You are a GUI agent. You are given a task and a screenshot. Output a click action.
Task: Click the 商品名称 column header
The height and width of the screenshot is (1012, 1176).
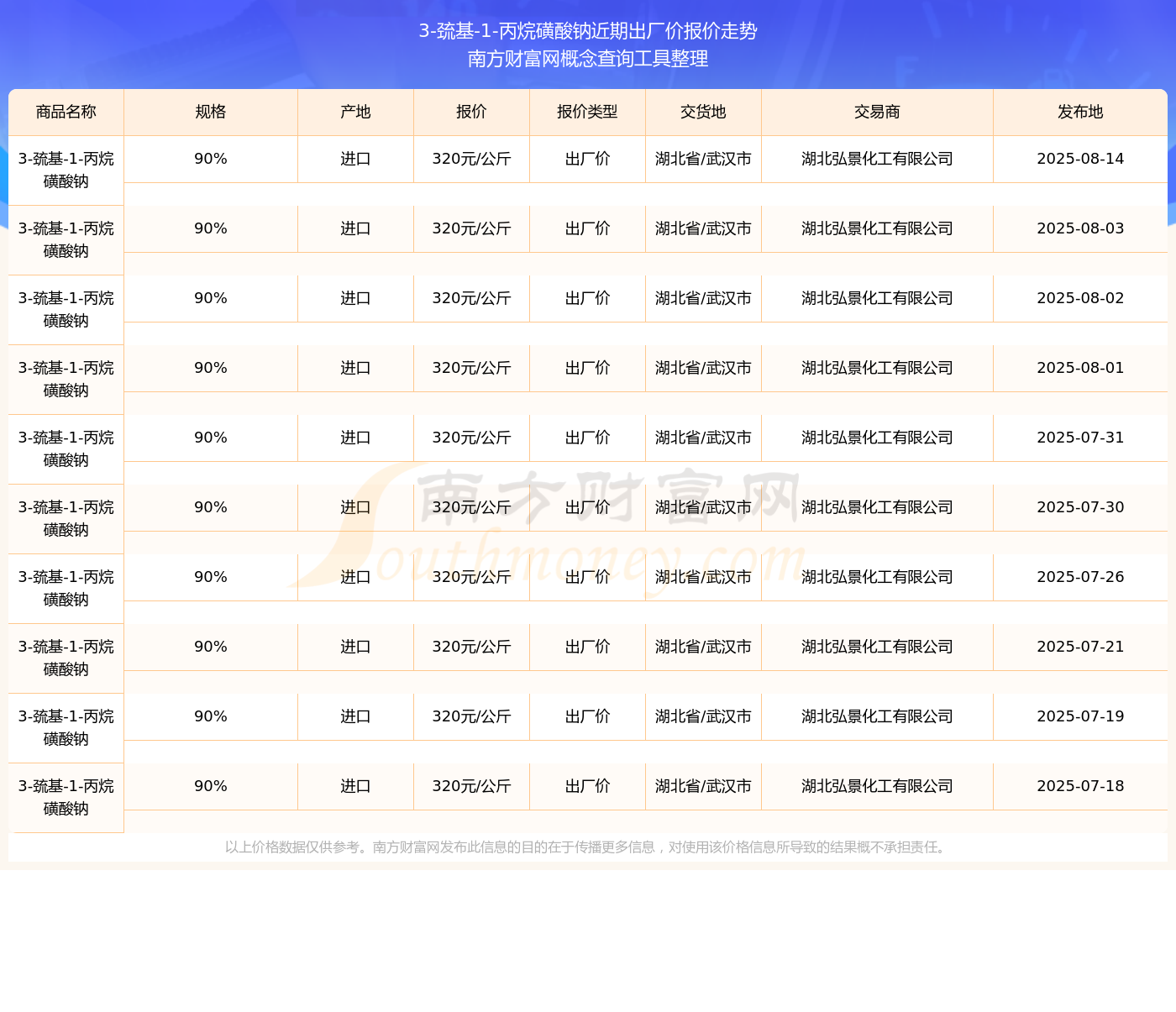(x=66, y=112)
